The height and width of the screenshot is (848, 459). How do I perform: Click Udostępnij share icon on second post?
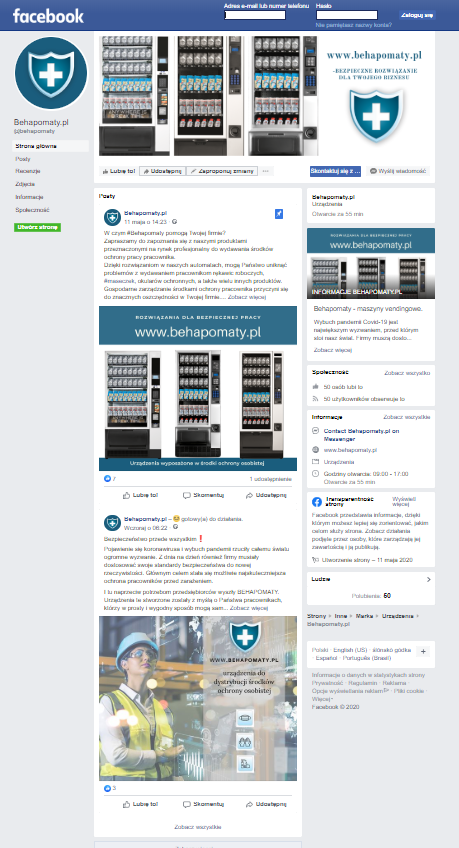[249, 804]
